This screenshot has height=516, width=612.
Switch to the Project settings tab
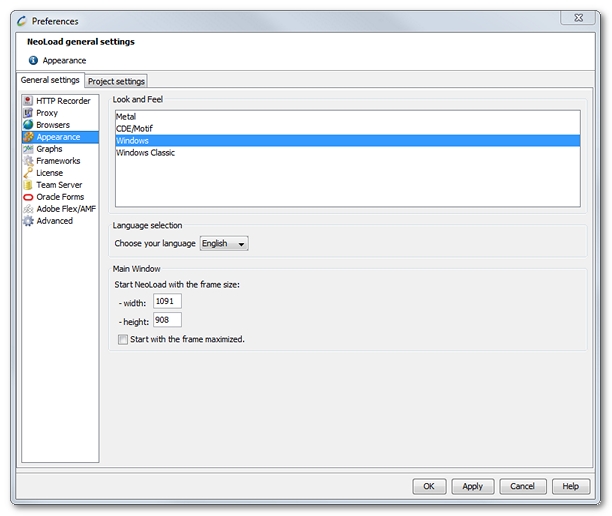click(x=116, y=81)
